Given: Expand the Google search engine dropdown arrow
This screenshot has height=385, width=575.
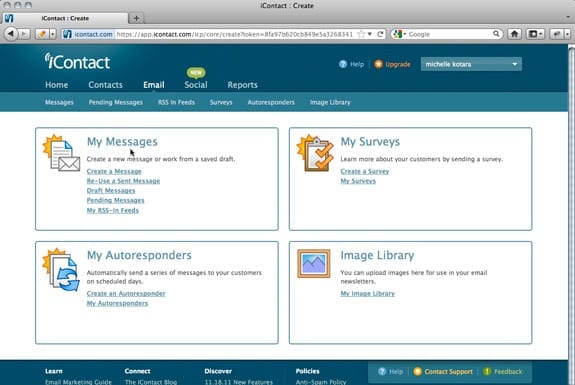Looking at the screenshot, I should coord(405,34).
